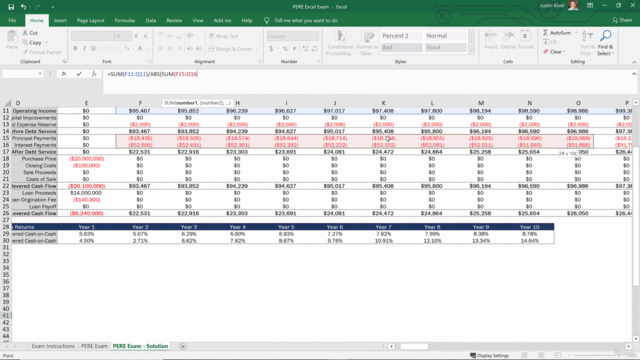The width and height of the screenshot is (640, 360).
Task: Click the Purchase Price ($20,000,000) cell
Action: 86,159
